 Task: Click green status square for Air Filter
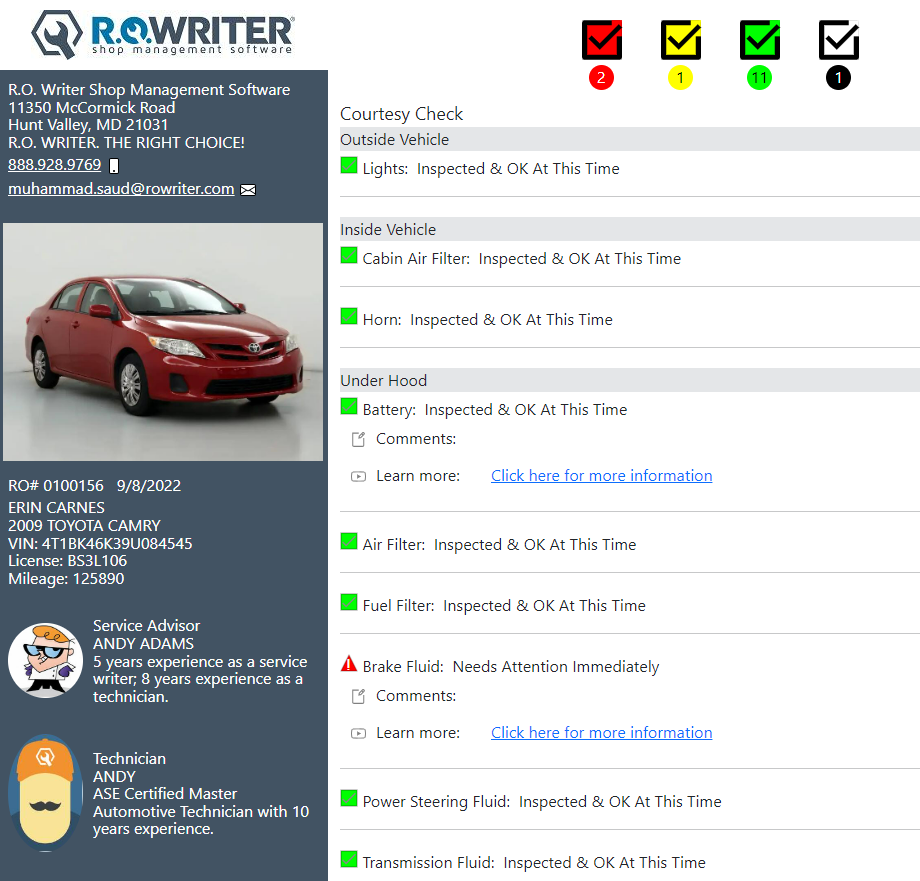click(349, 541)
